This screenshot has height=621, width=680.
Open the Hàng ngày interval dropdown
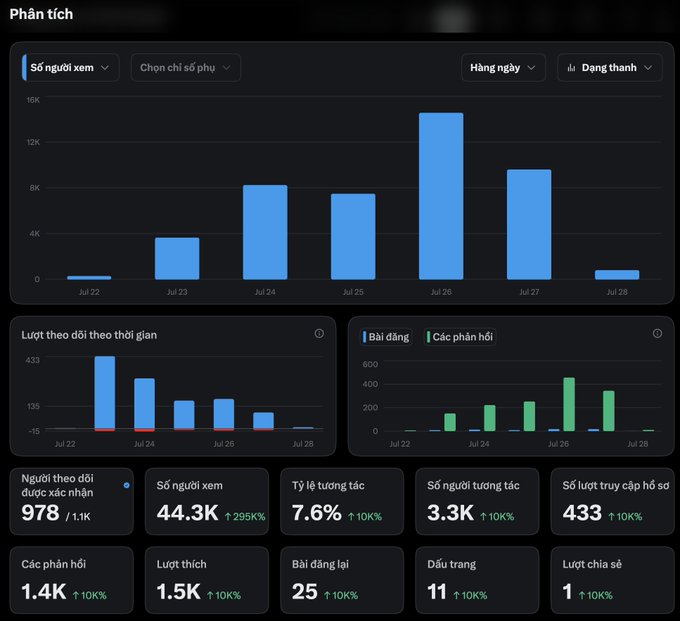click(503, 68)
